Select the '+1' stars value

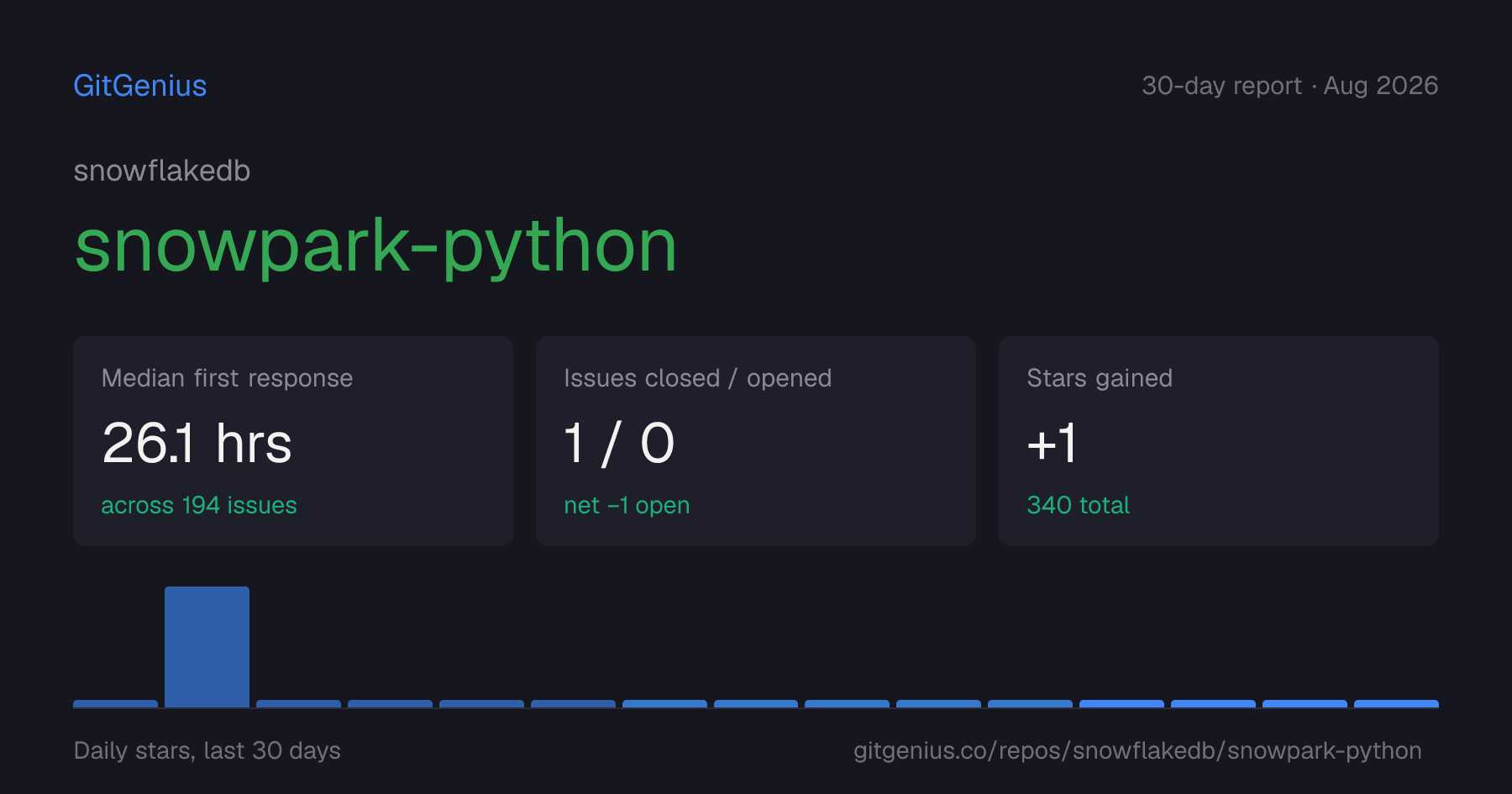point(1052,444)
